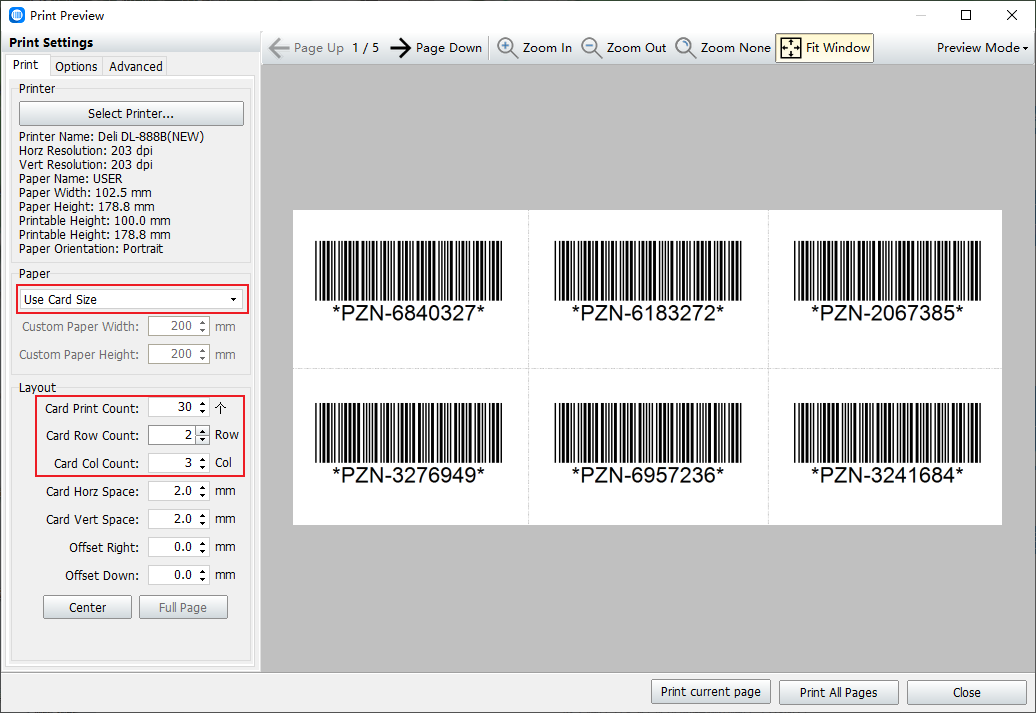This screenshot has width=1036, height=713.
Task: Click the Offset Right stepper
Action: coord(203,547)
